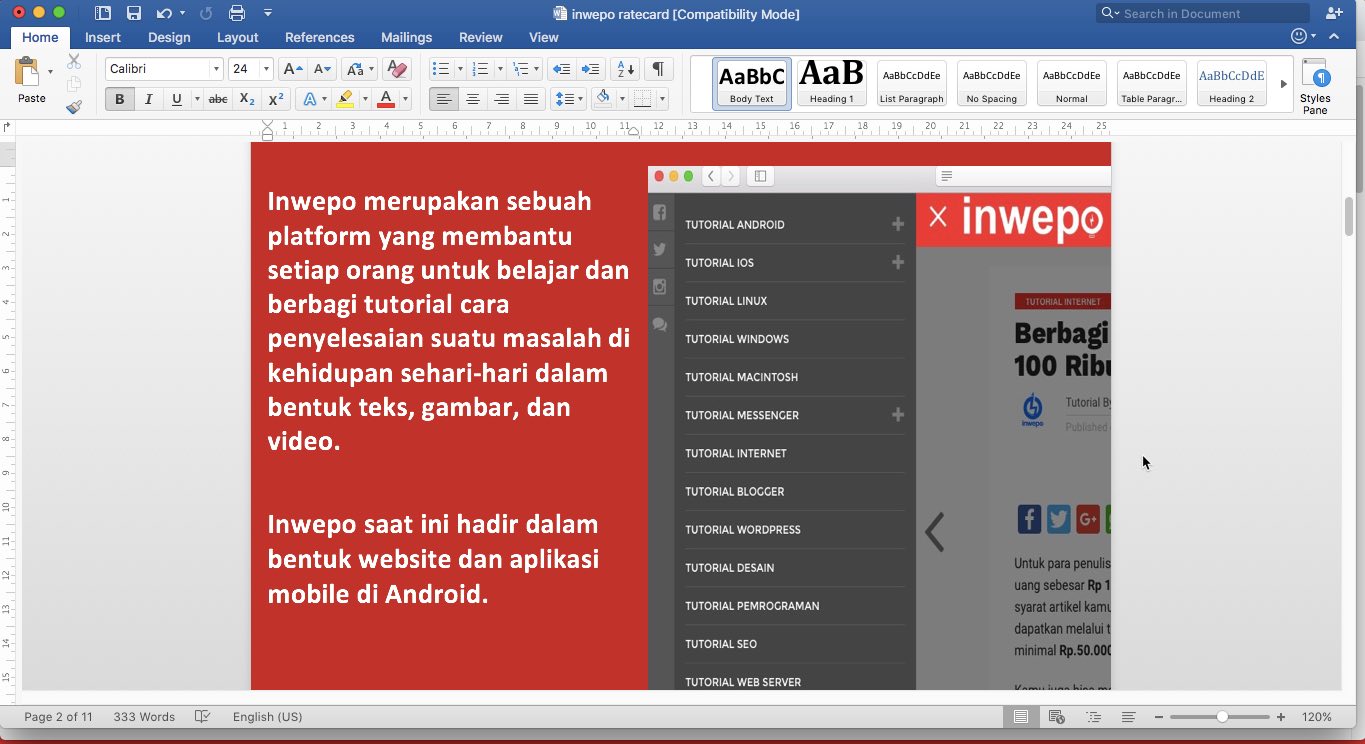The height and width of the screenshot is (744, 1365).
Task: Share the document via the add-person icon
Action: [1333, 13]
